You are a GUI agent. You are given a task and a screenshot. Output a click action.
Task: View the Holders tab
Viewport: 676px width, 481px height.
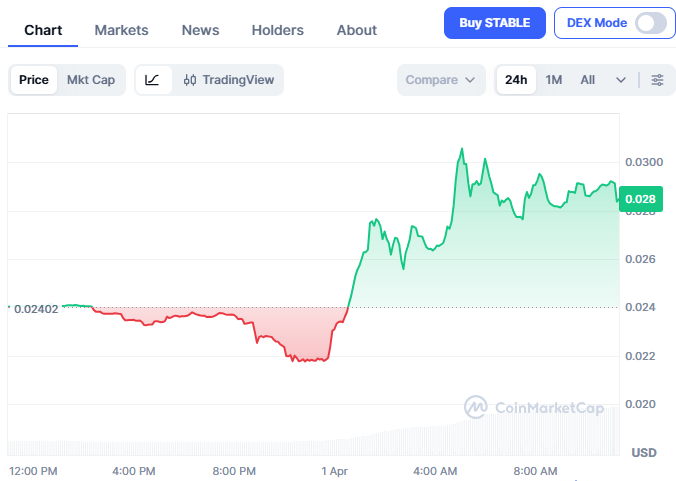[x=278, y=30]
